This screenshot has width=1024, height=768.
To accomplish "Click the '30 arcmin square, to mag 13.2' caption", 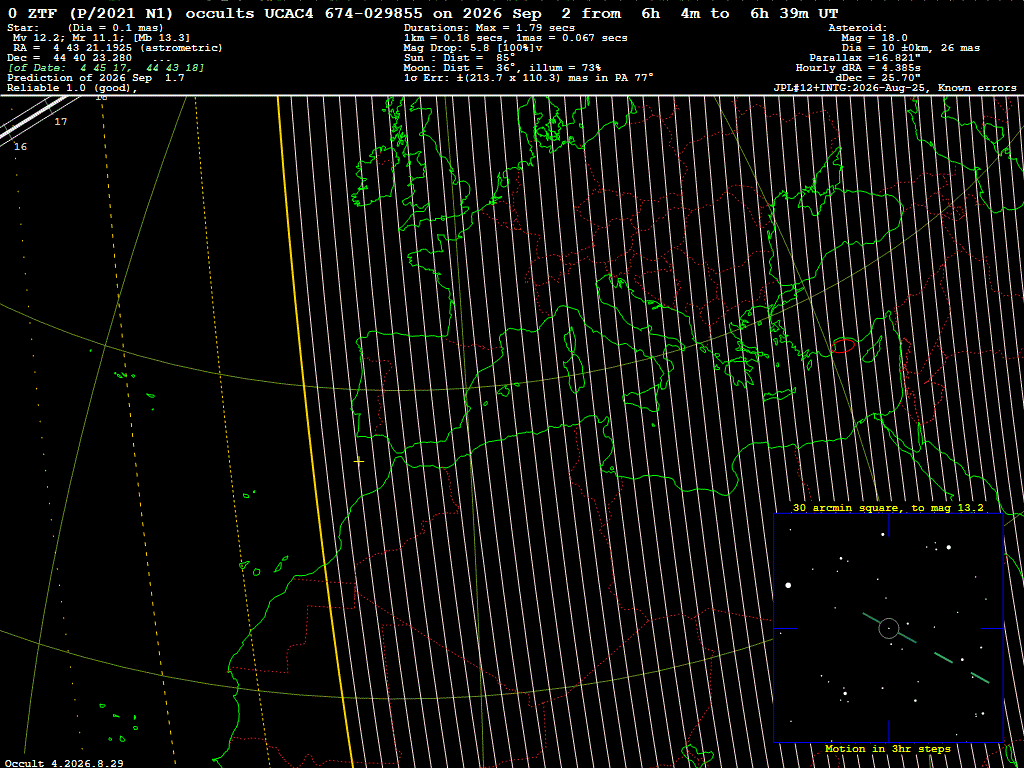I will 888,507.
